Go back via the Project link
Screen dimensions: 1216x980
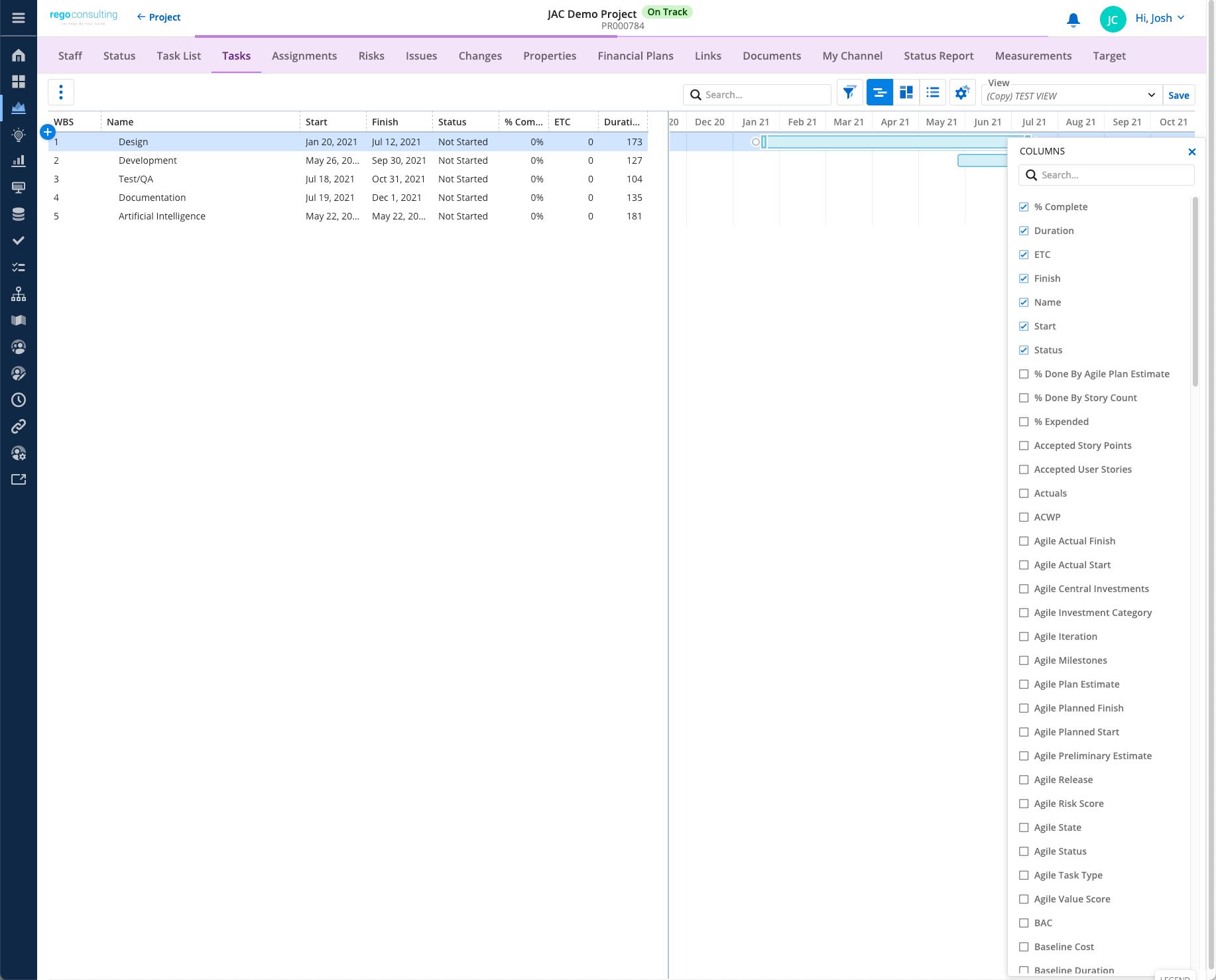159,17
